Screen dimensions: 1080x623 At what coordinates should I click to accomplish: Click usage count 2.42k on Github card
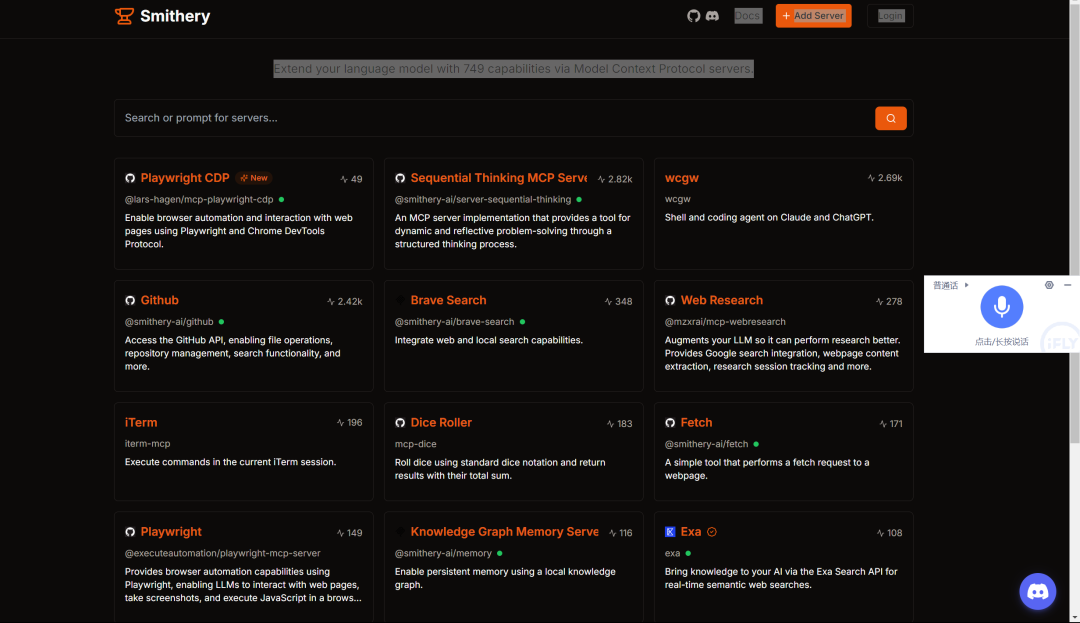coord(345,302)
